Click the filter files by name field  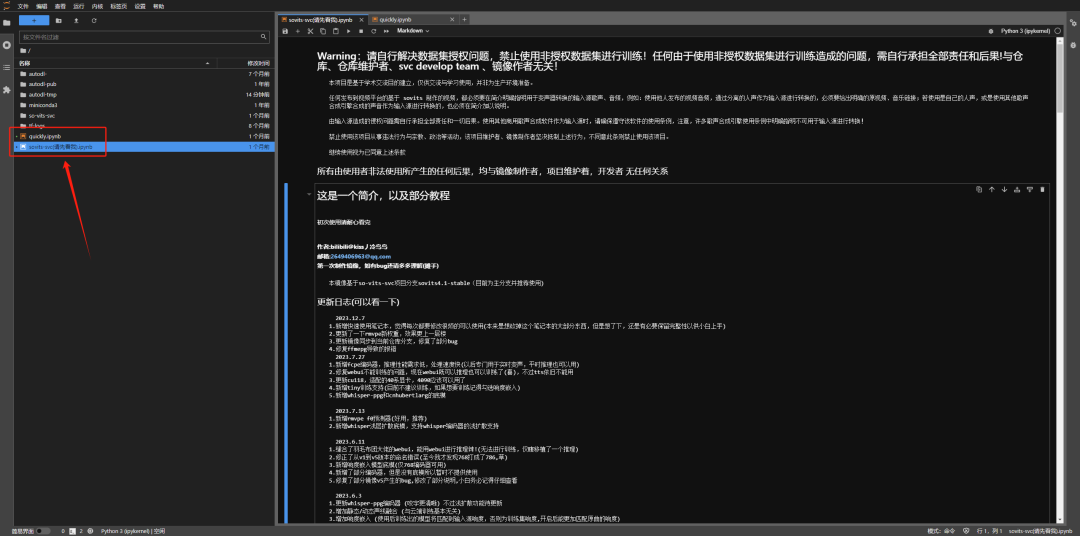144,37
